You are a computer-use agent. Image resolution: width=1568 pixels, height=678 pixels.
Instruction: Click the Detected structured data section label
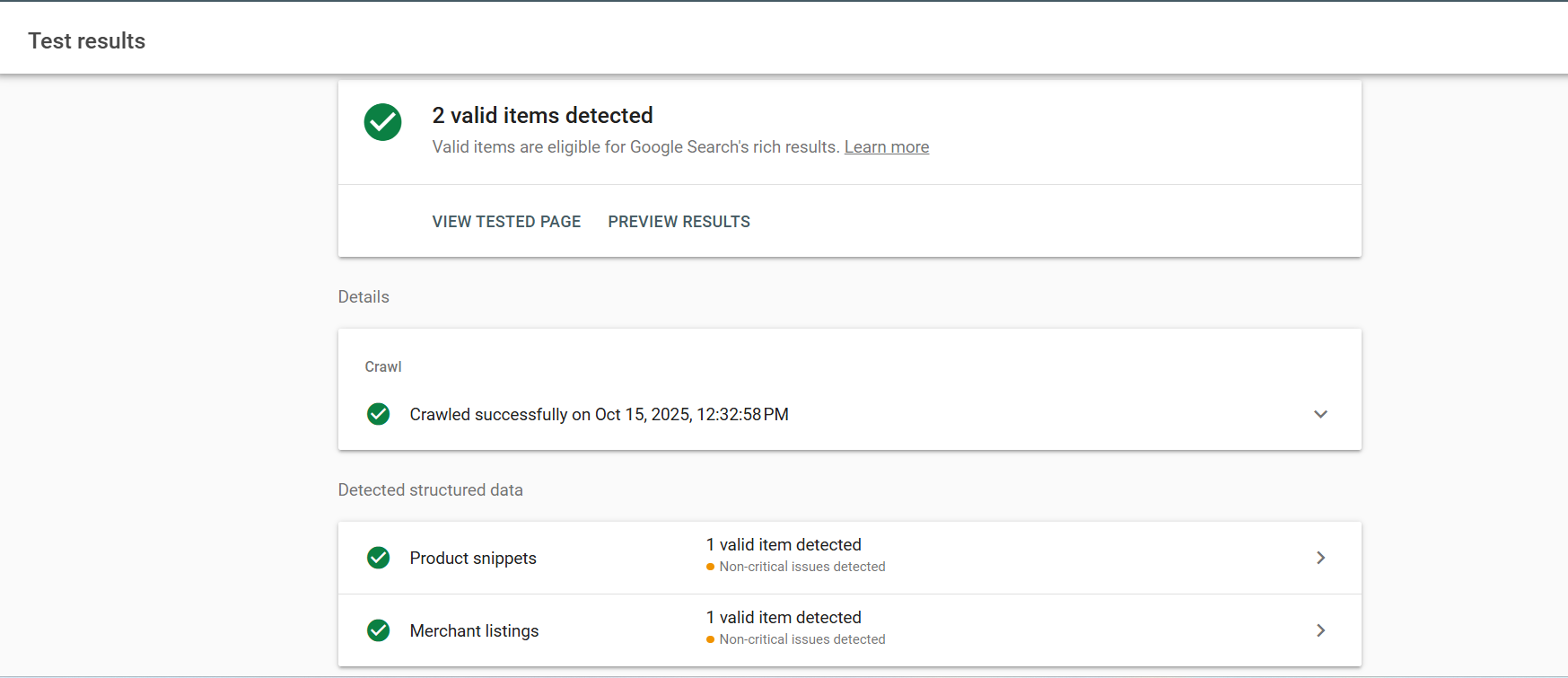coord(430,490)
